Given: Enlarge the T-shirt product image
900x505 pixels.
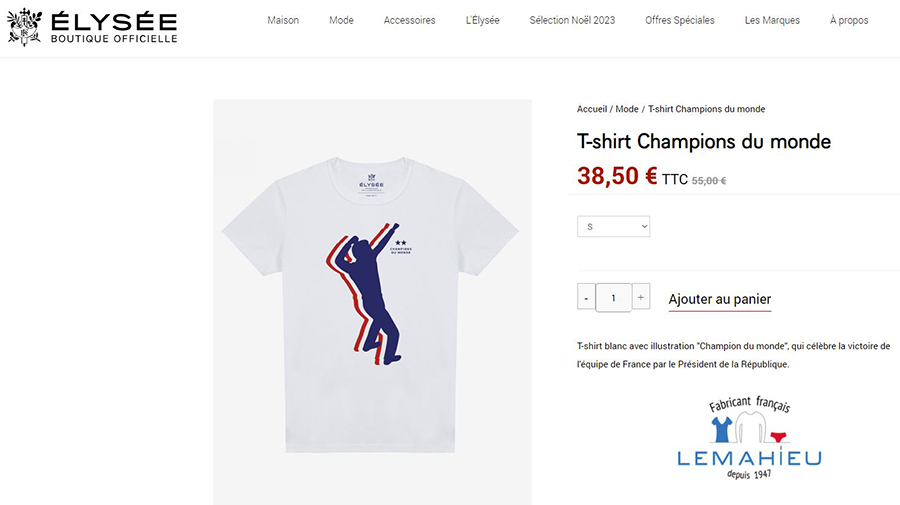Looking at the screenshot, I should point(372,300).
